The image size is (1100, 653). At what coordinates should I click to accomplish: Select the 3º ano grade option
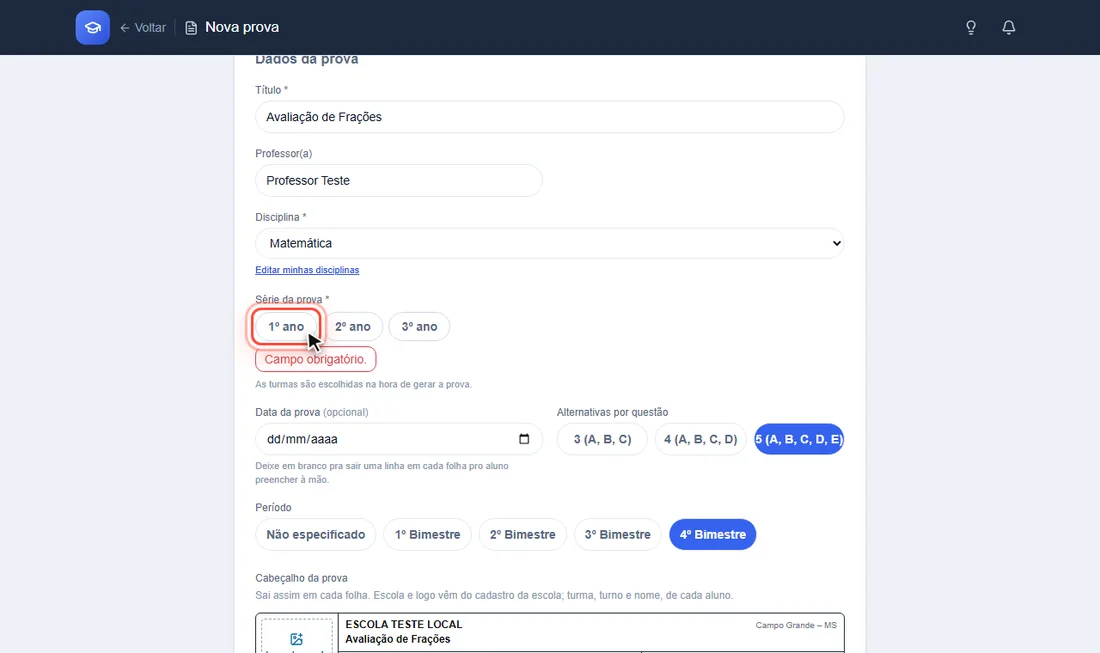coord(420,326)
